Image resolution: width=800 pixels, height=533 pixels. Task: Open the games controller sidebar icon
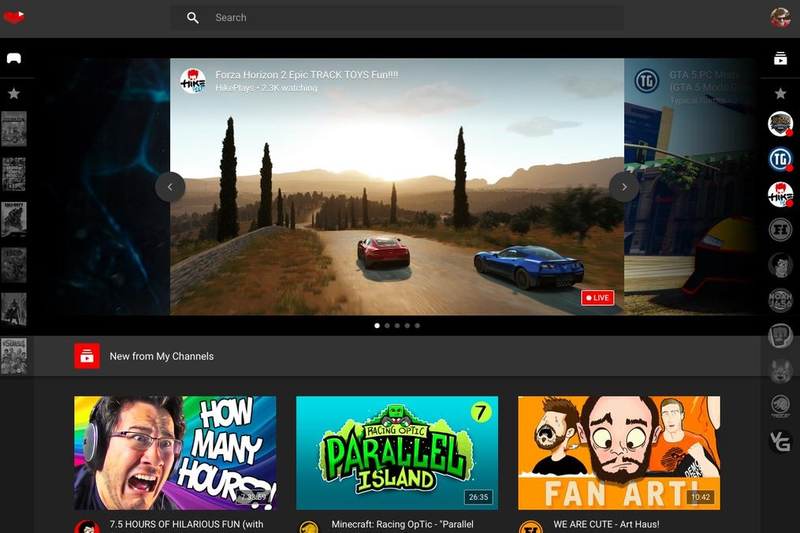14,58
